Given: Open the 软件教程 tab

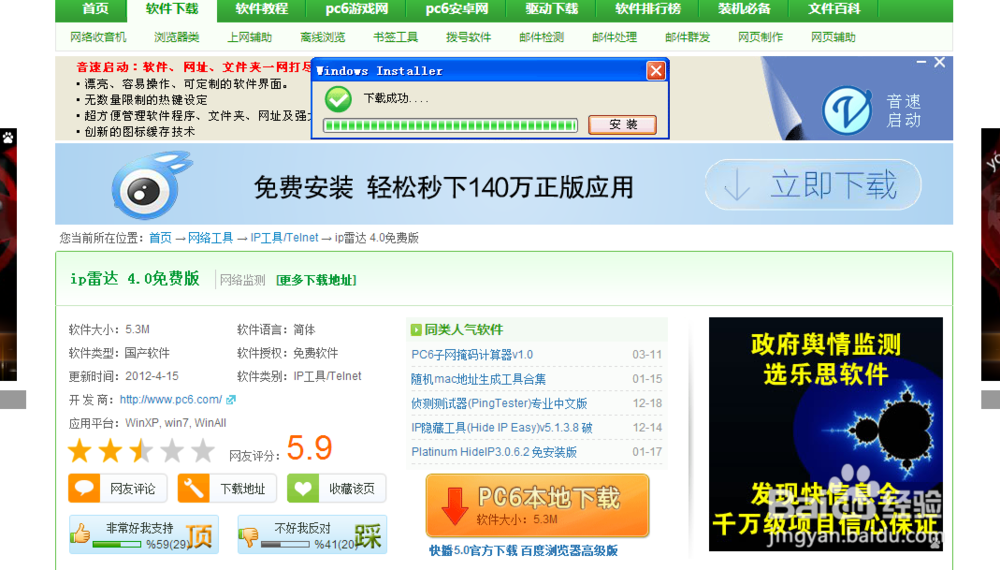Looking at the screenshot, I should 261,9.
